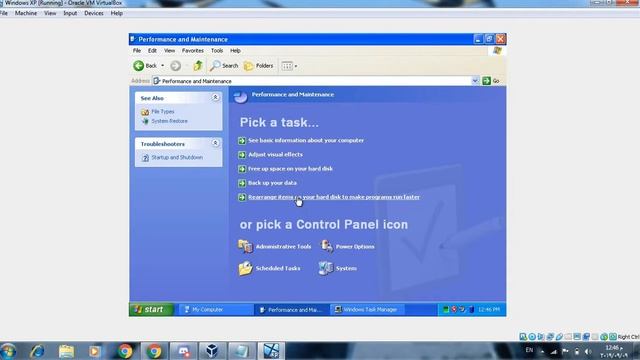Viewport: 640px width, 360px height.
Task: Open the XP Edit menu
Action: point(152,51)
